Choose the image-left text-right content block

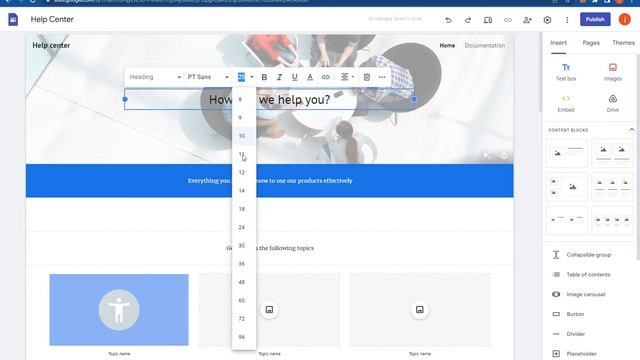(x=567, y=153)
